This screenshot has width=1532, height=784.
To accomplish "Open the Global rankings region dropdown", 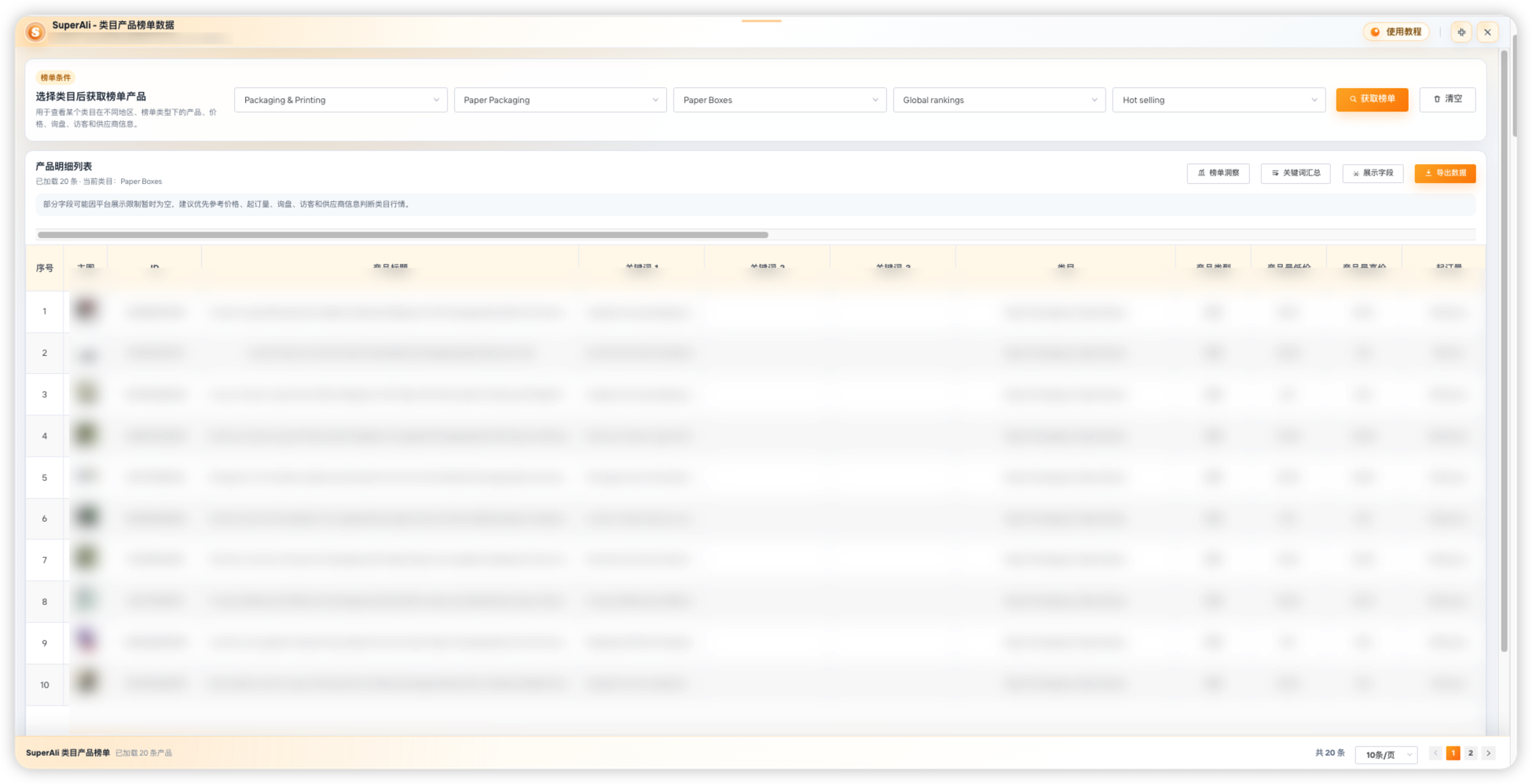I will pos(999,100).
